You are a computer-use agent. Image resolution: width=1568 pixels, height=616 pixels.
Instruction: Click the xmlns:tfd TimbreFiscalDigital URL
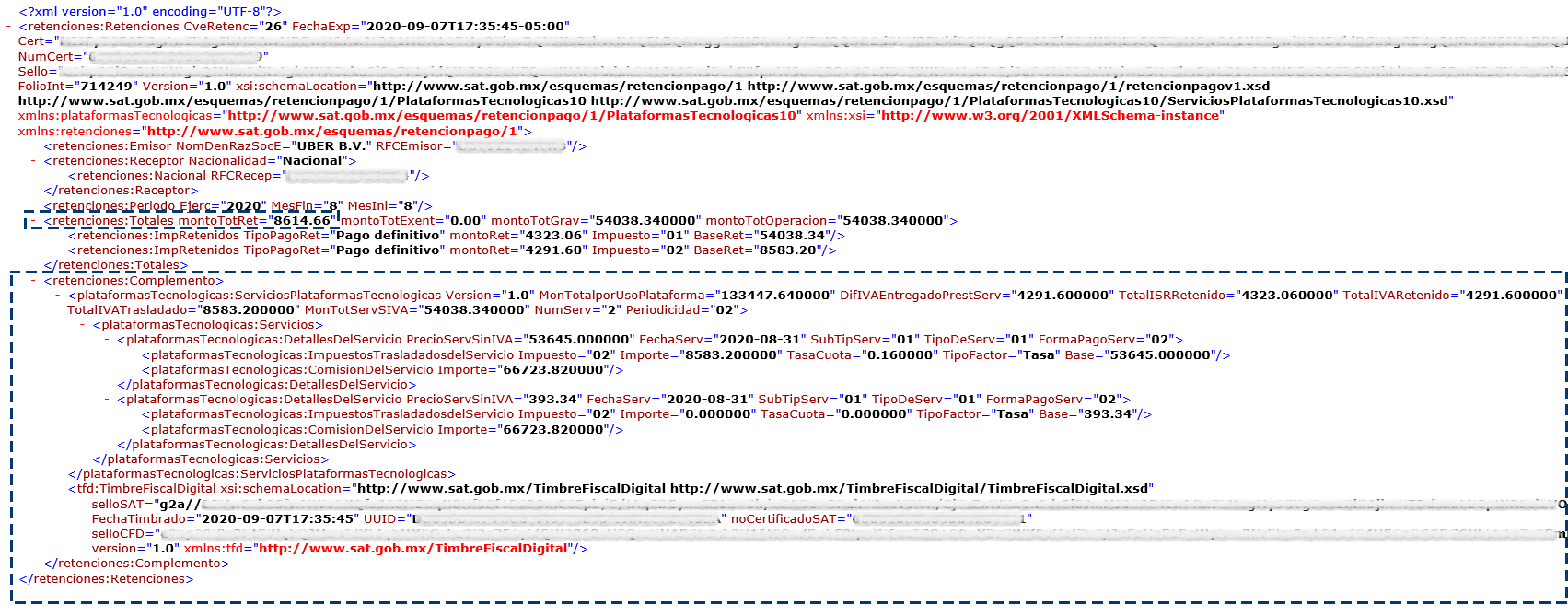[x=412, y=549]
